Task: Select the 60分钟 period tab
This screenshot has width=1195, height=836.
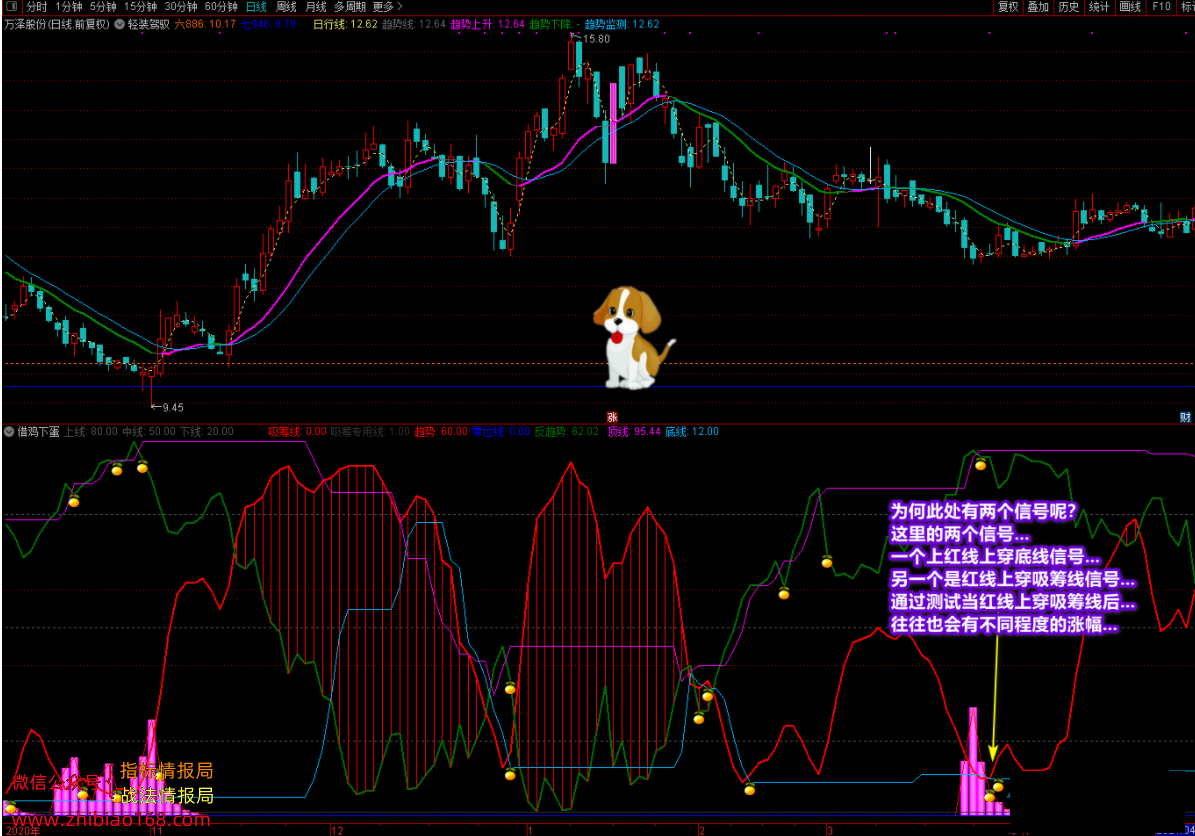Action: pos(221,7)
